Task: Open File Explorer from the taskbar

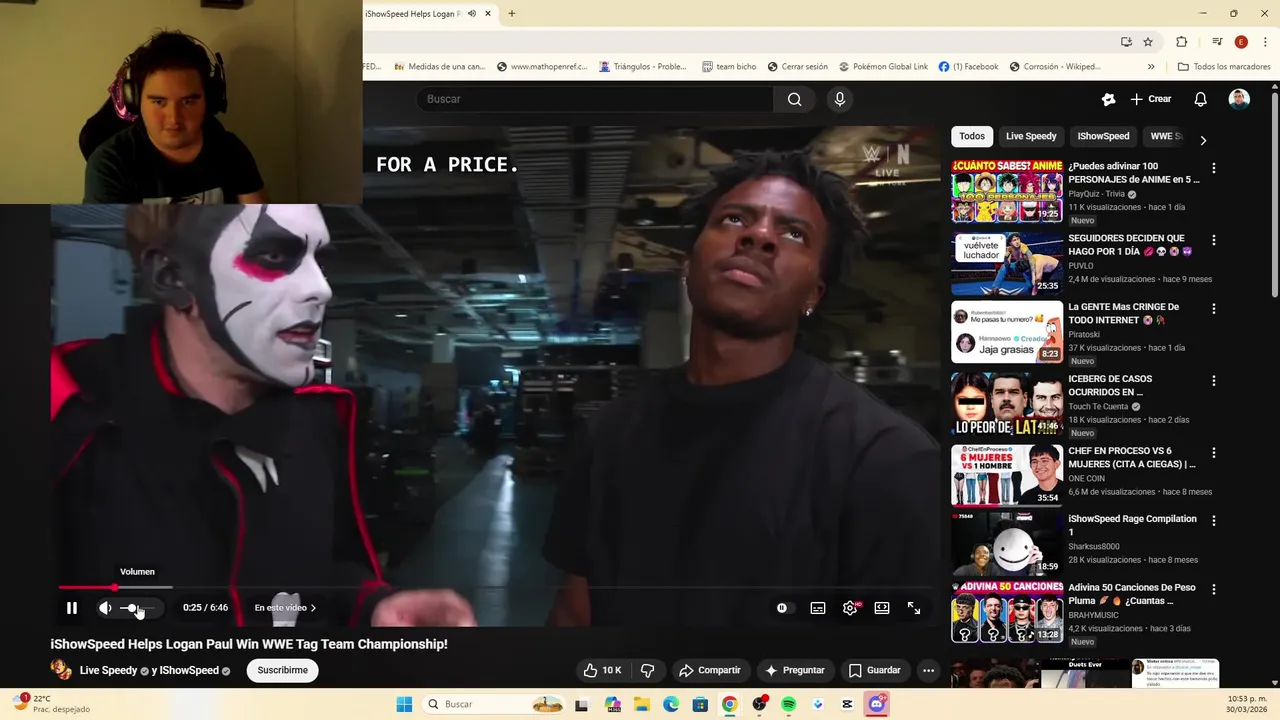Action: click(642, 704)
